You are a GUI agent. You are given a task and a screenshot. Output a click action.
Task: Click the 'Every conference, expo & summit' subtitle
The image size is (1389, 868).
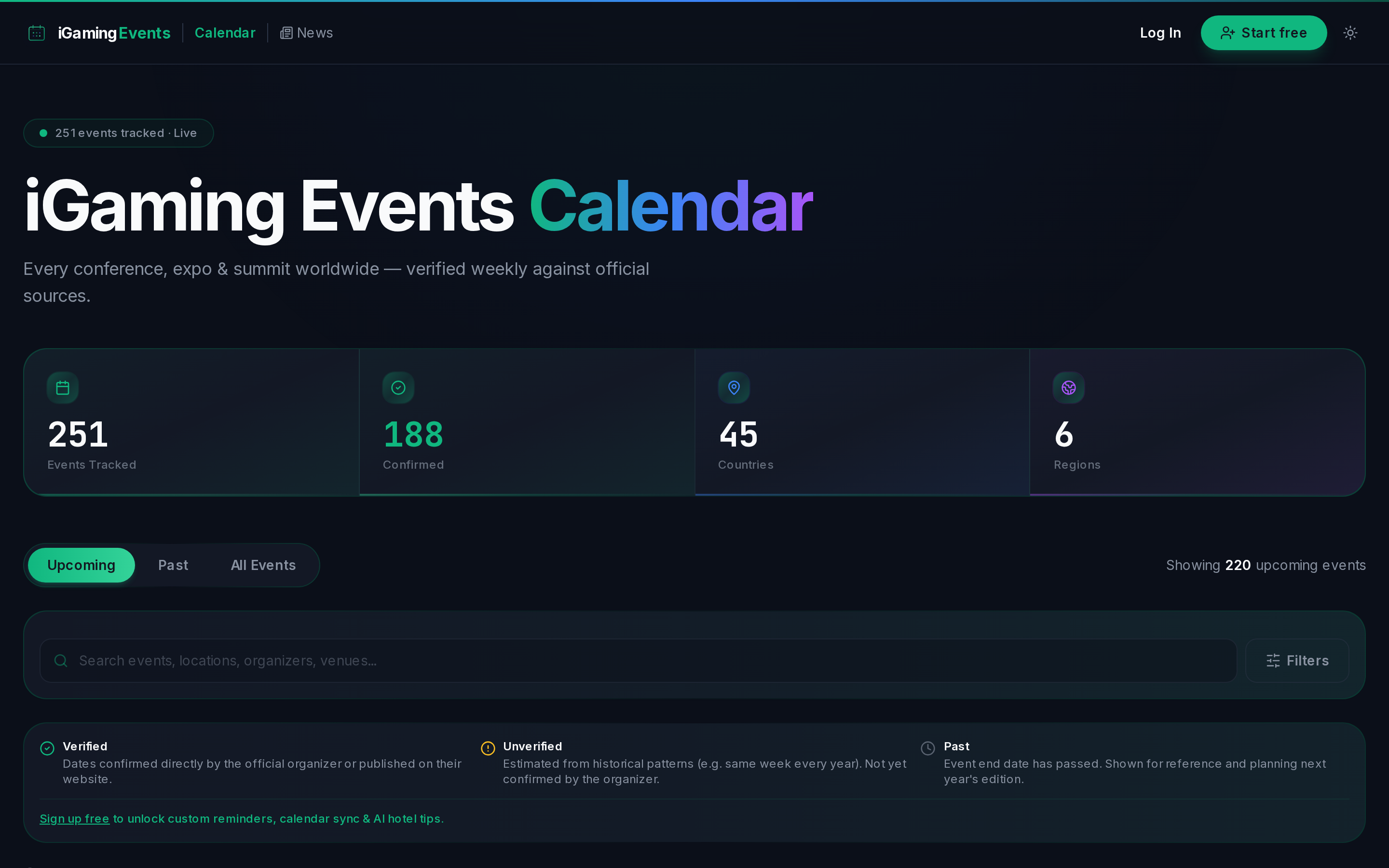(x=336, y=282)
